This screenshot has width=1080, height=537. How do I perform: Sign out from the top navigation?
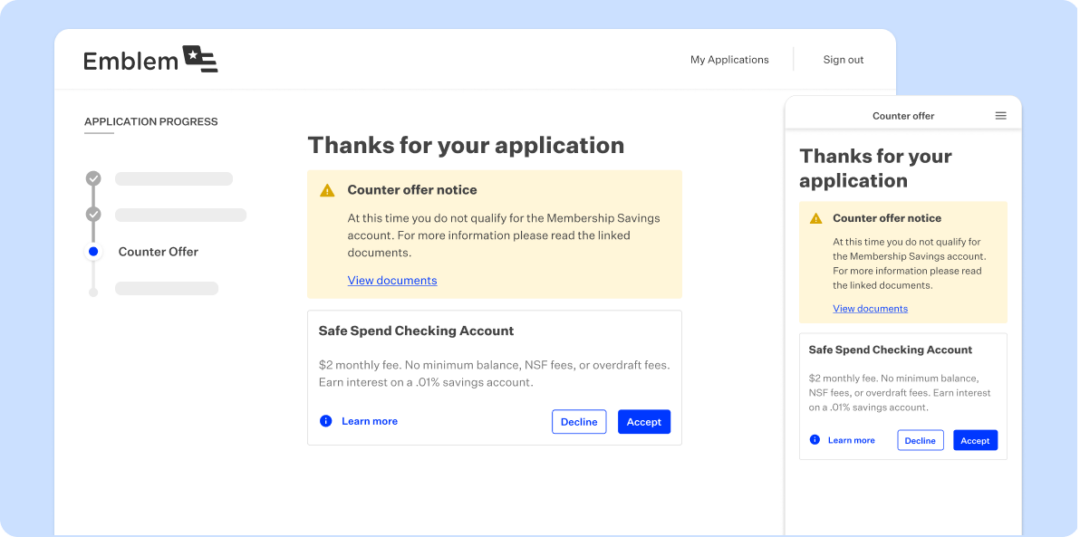843,60
